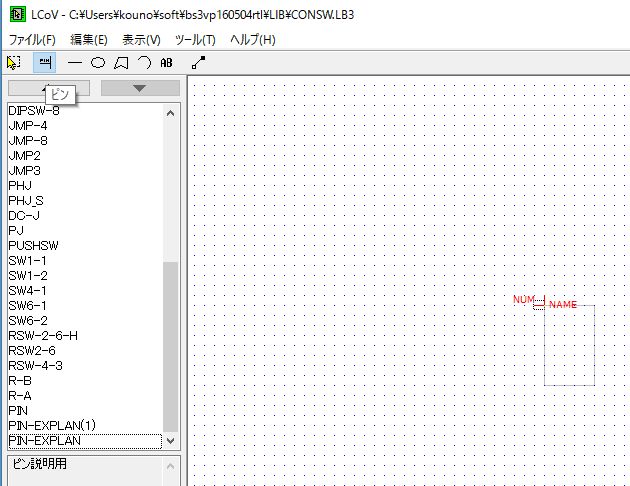630x486 pixels.
Task: Select PHJ in the part list
Action: click(x=85, y=186)
